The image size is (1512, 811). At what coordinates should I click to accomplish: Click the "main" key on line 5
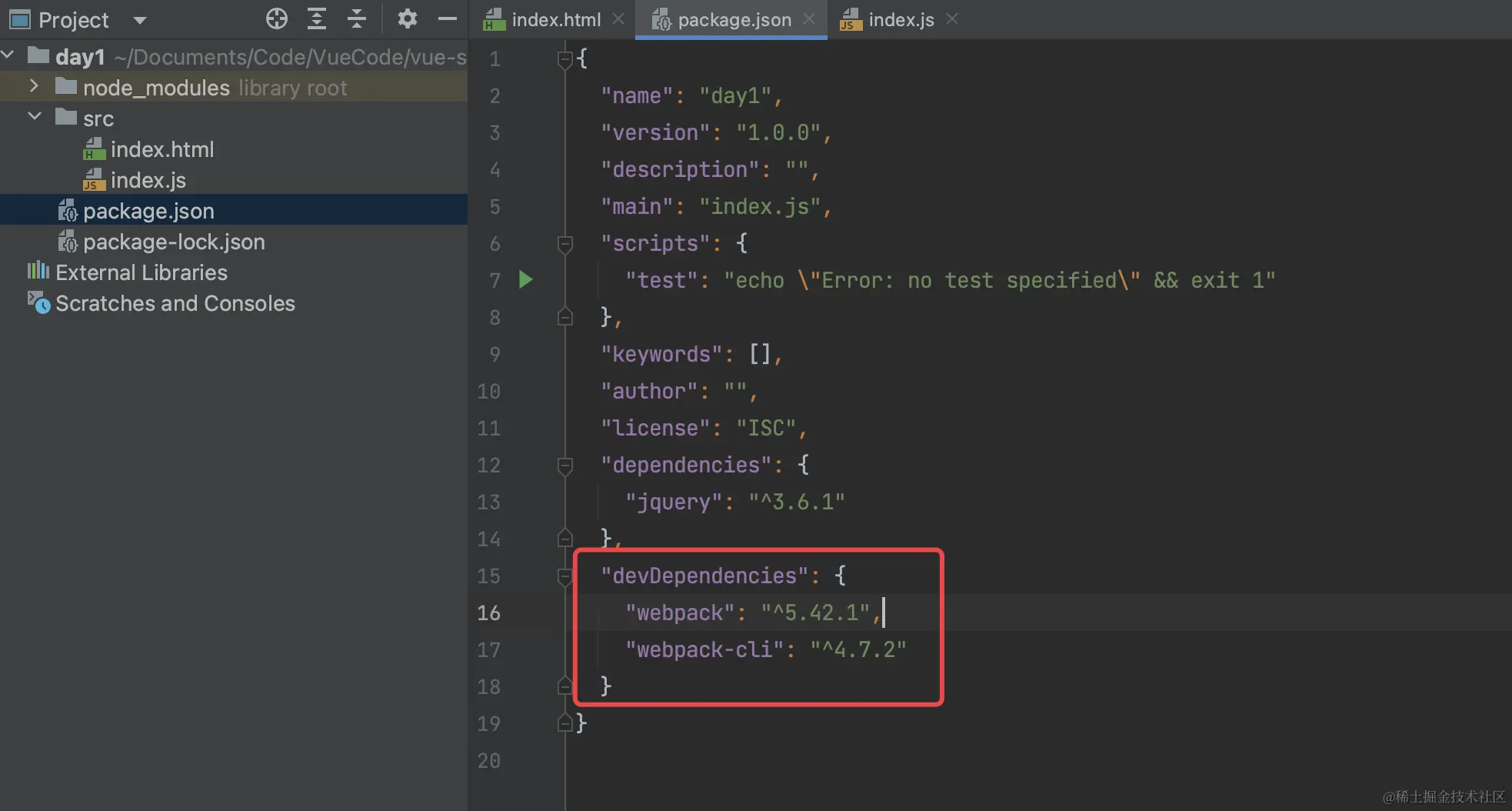637,206
